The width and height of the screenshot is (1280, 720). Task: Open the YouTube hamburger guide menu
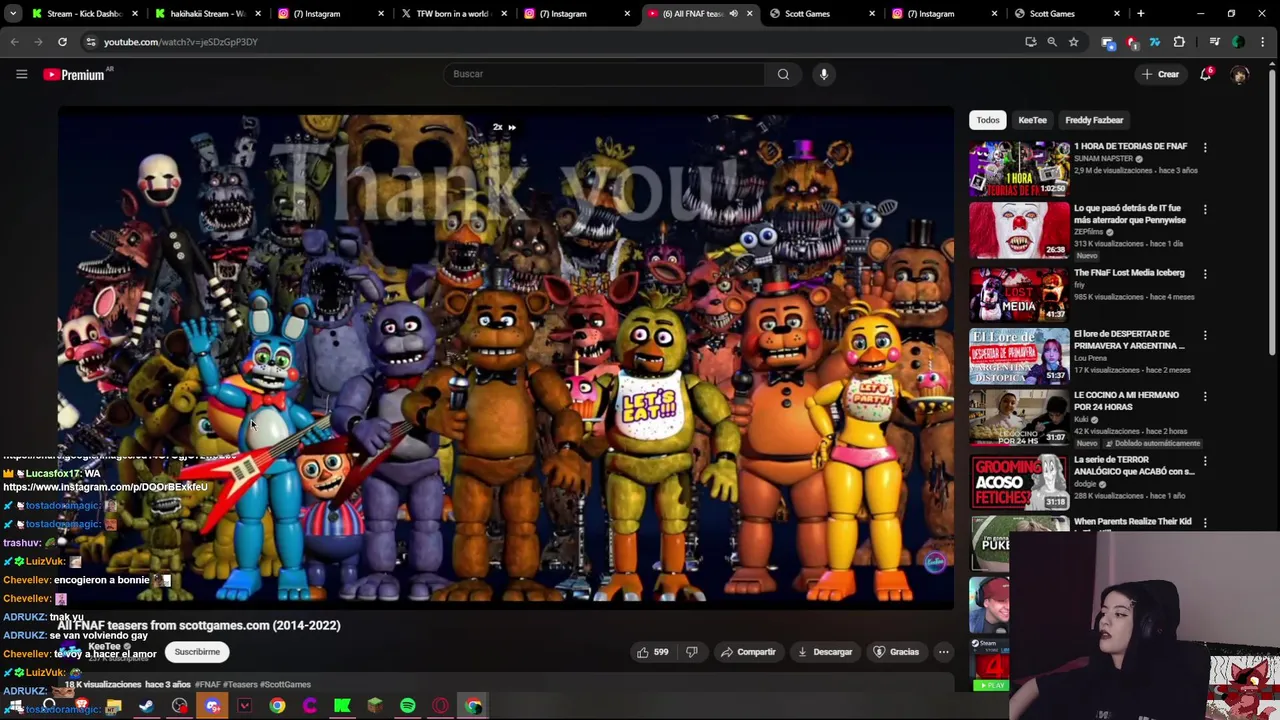(x=21, y=74)
